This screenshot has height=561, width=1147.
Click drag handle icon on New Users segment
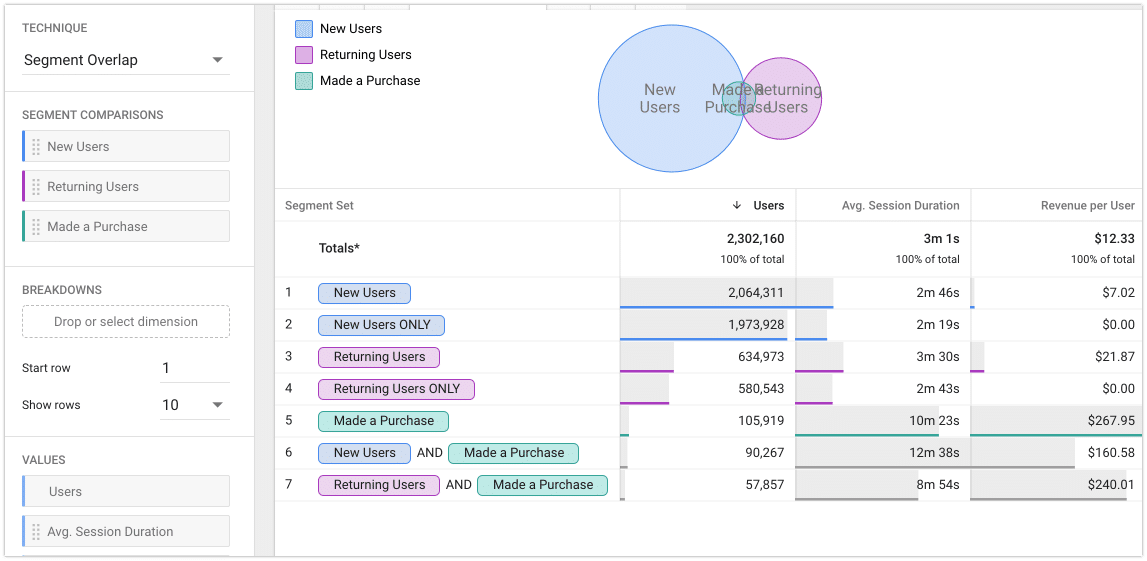[x=37, y=147]
